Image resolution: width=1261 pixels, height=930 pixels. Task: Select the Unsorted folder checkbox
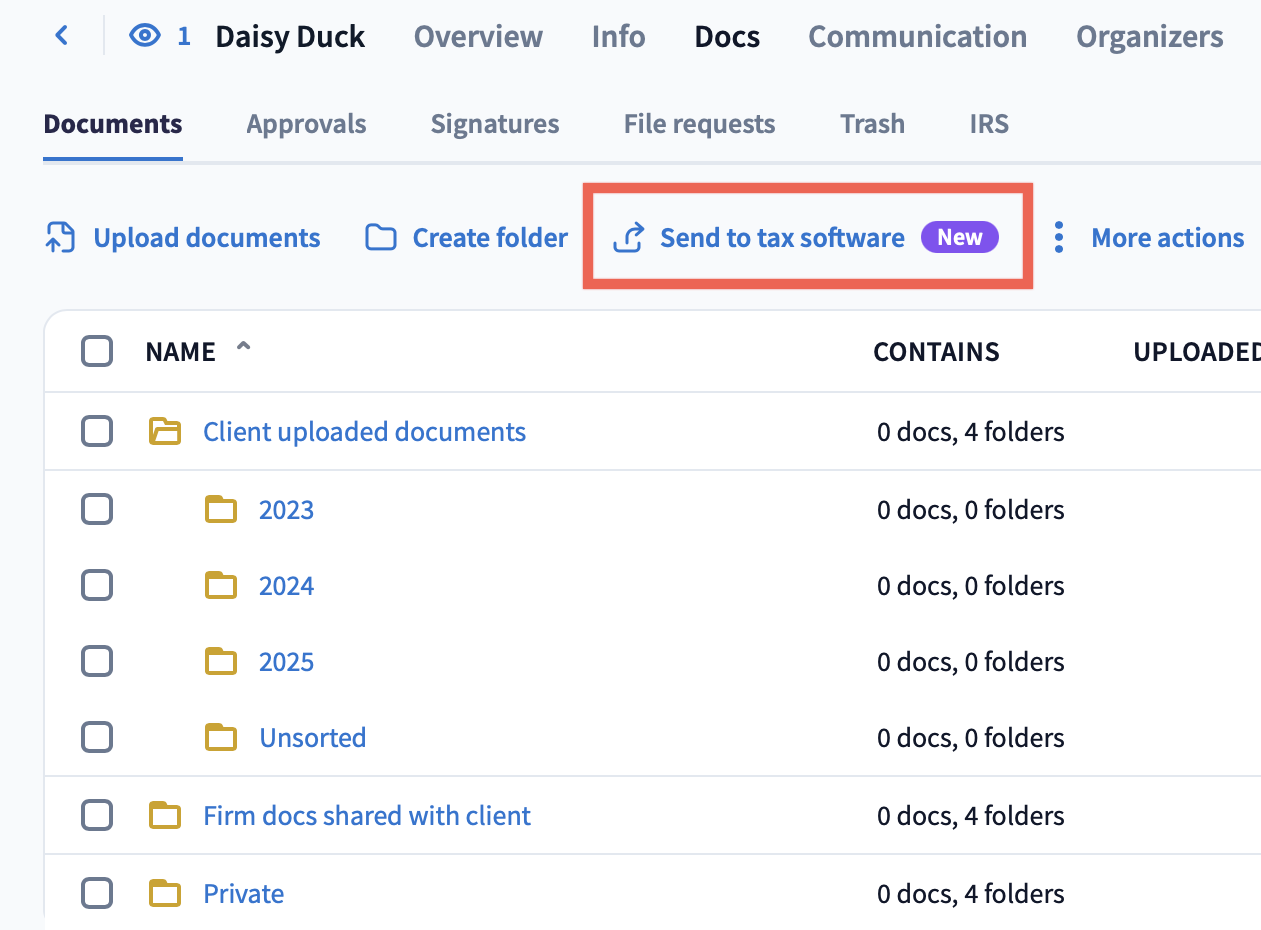pyautogui.click(x=97, y=738)
